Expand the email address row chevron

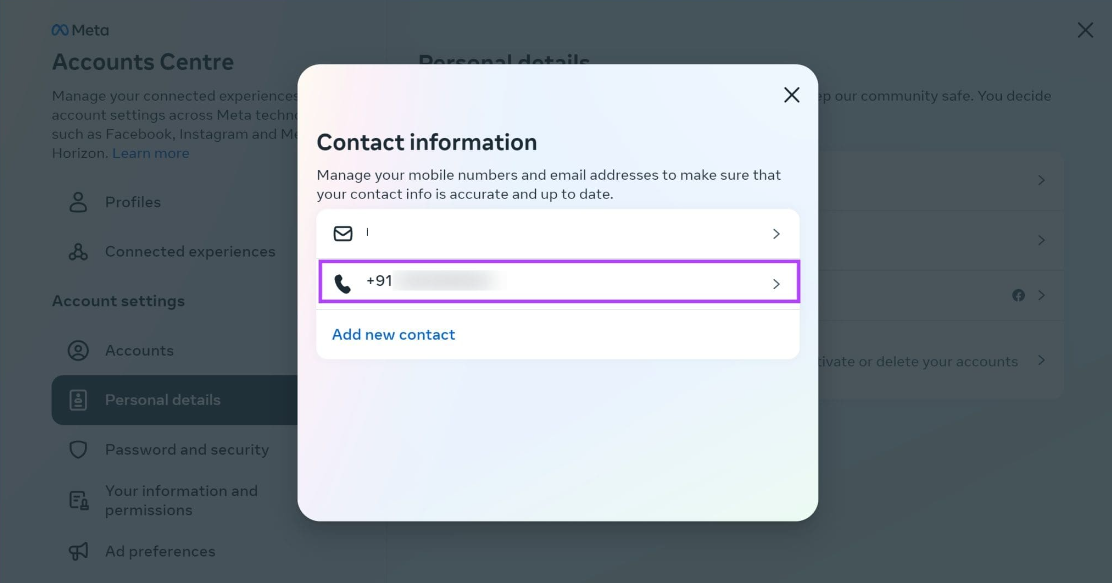coord(777,234)
